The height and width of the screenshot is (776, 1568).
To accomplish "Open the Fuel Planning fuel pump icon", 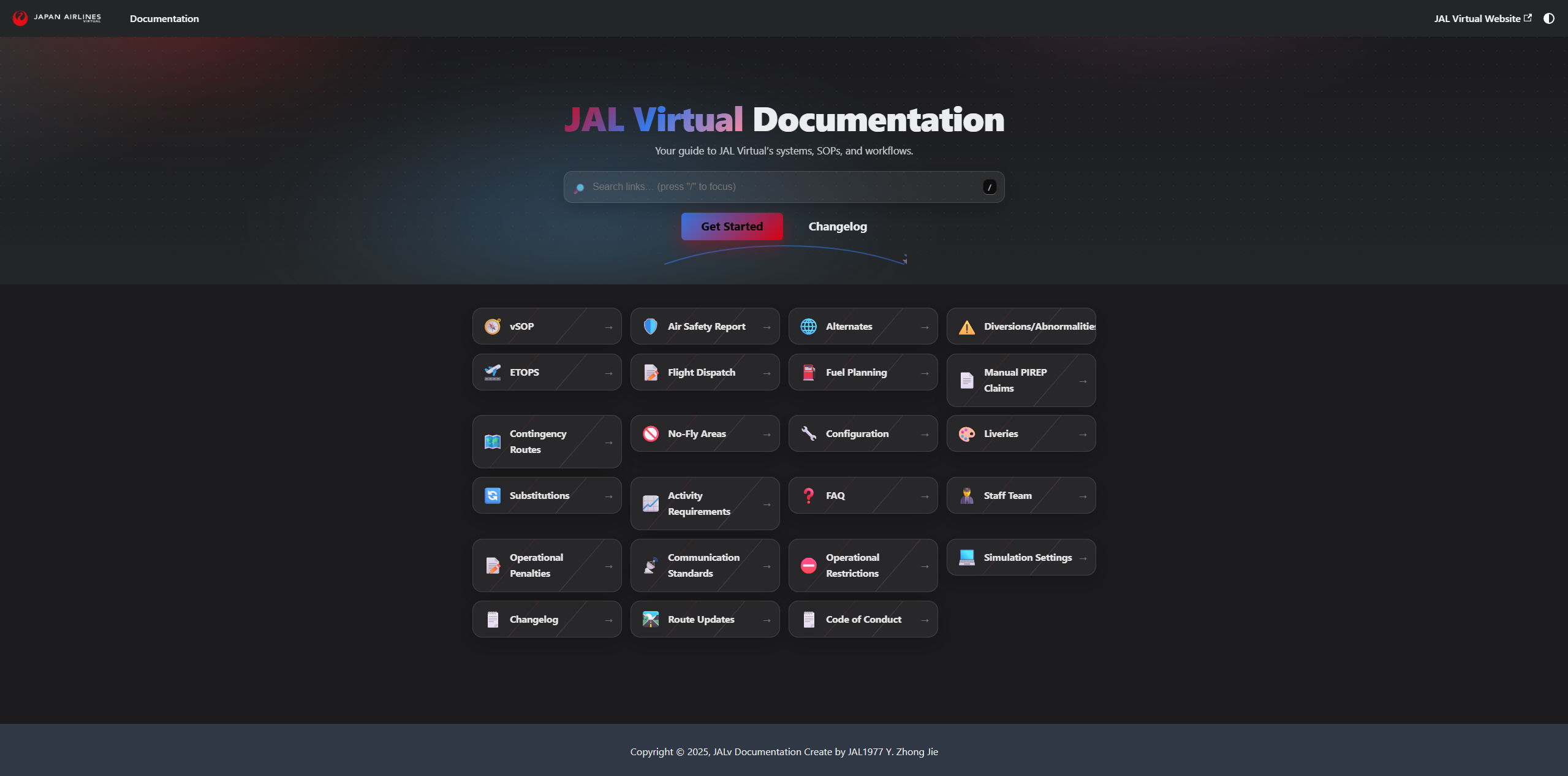I will (808, 372).
